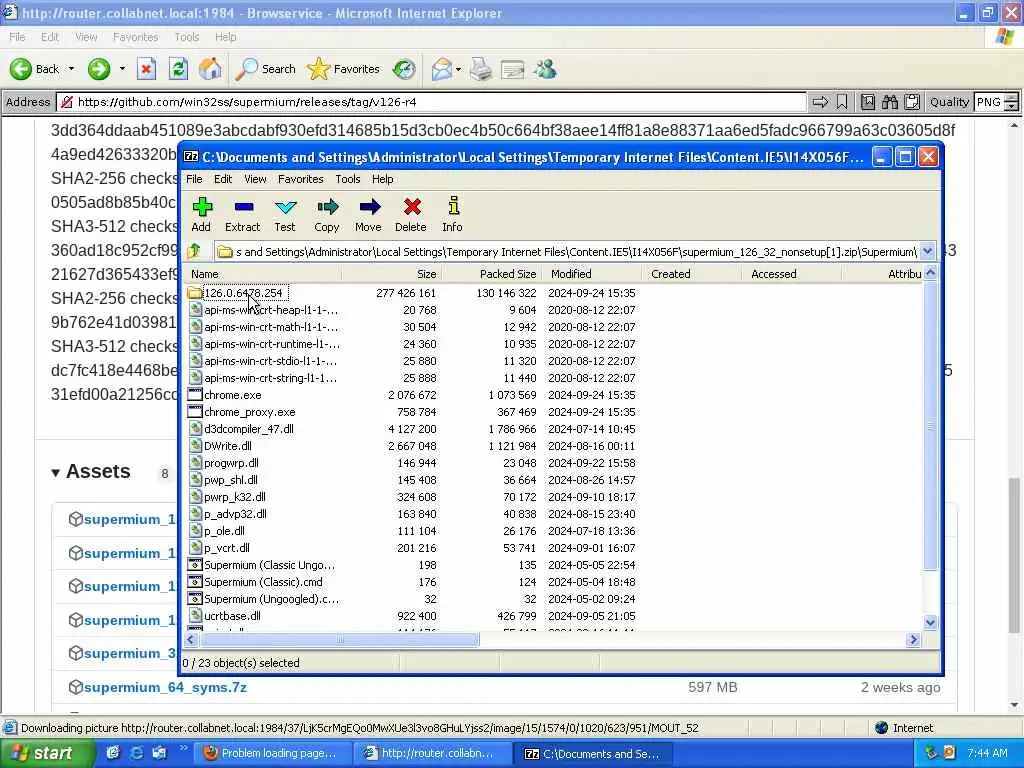The image size is (1024, 768).
Task: Go up one folder level in 7-Zip
Action: (194, 251)
